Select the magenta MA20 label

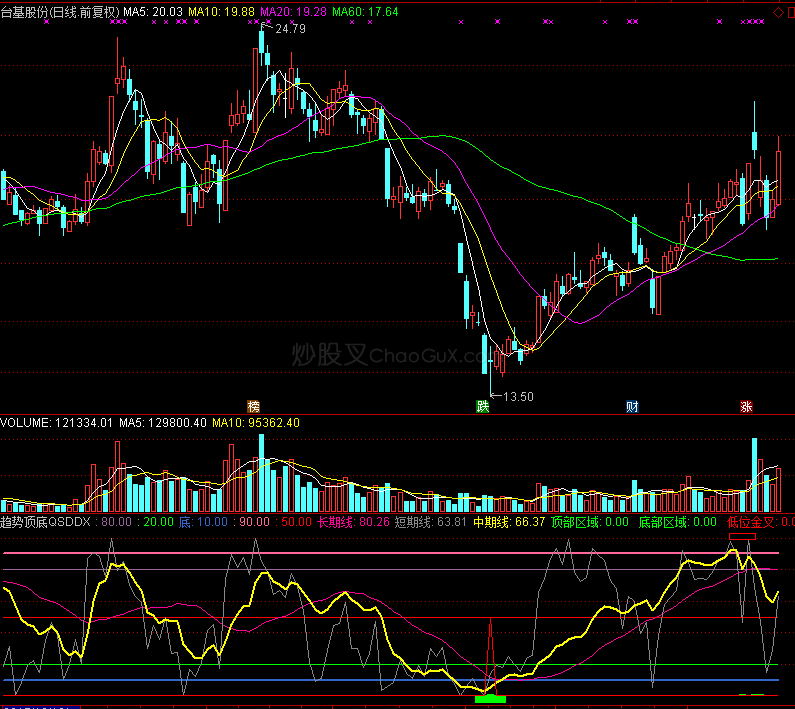click(292, 11)
